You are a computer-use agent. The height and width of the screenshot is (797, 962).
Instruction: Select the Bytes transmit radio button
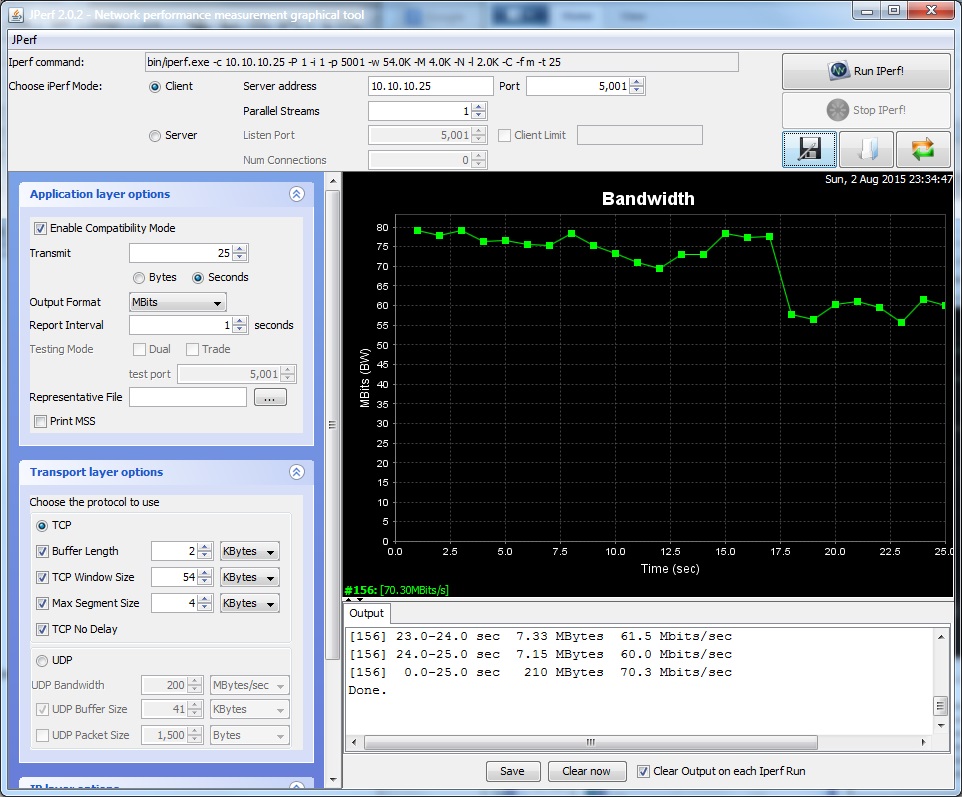pyautogui.click(x=139, y=278)
